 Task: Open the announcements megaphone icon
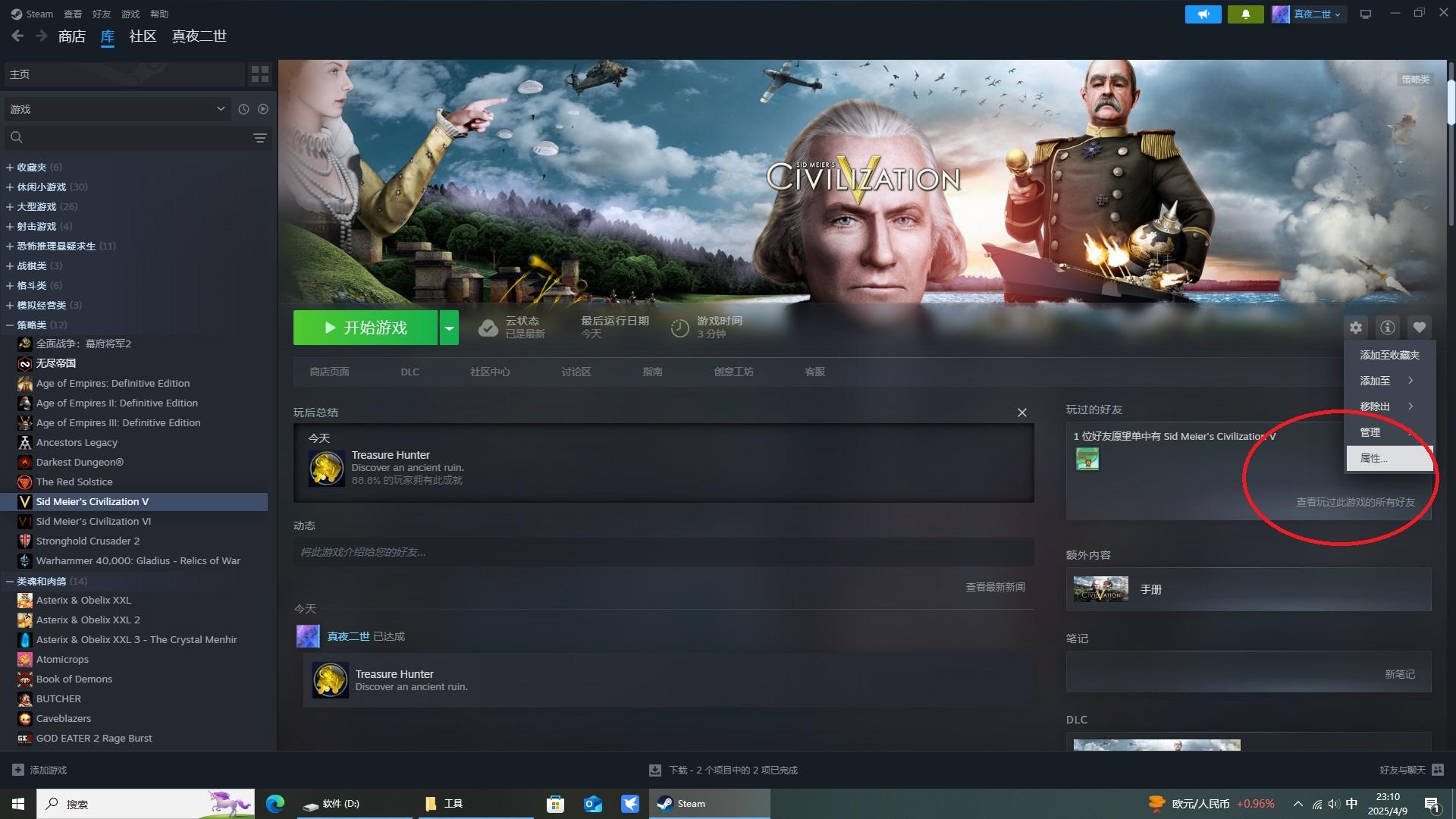1203,14
